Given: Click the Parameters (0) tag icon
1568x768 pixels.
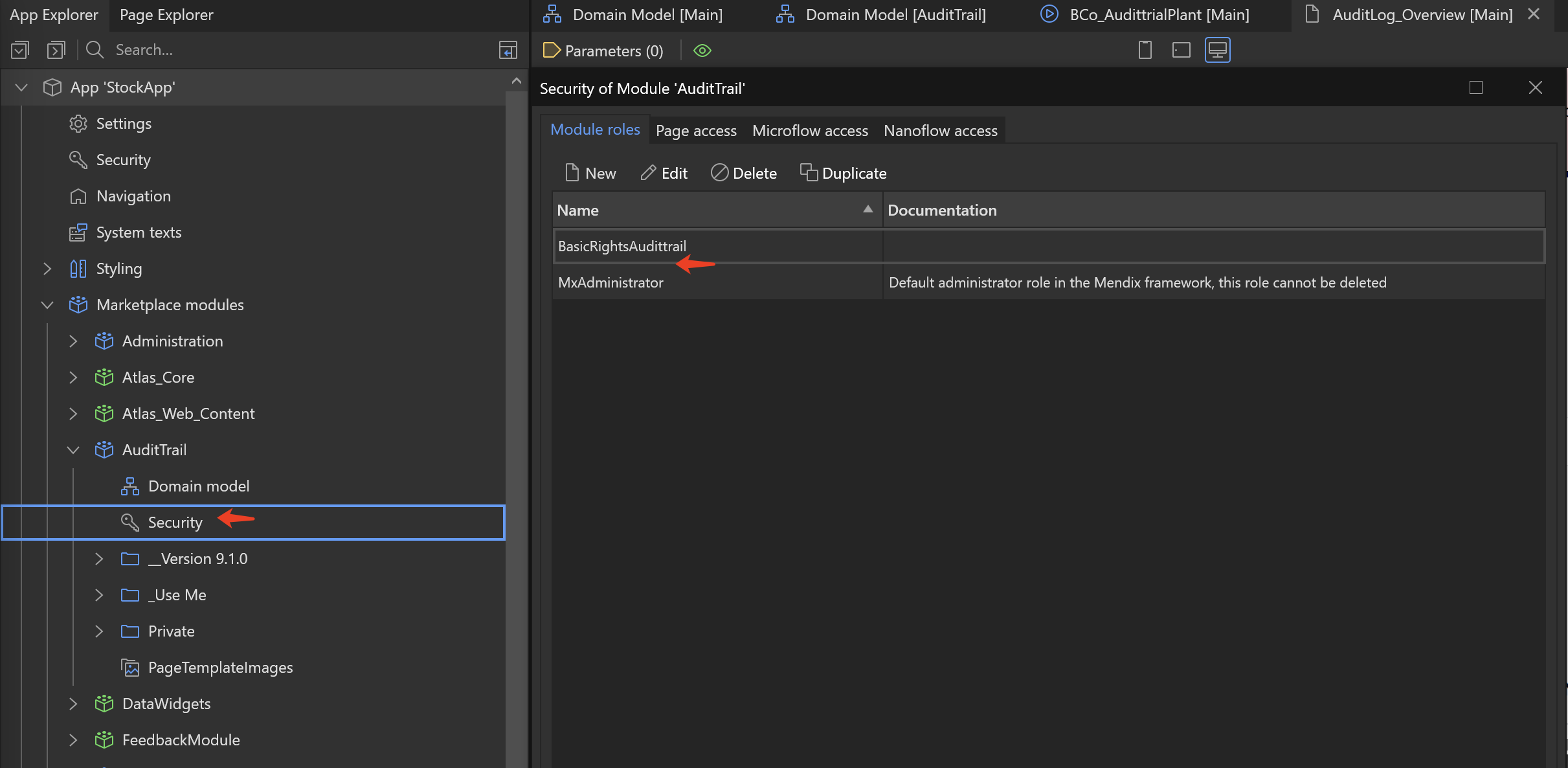Looking at the screenshot, I should [x=552, y=50].
